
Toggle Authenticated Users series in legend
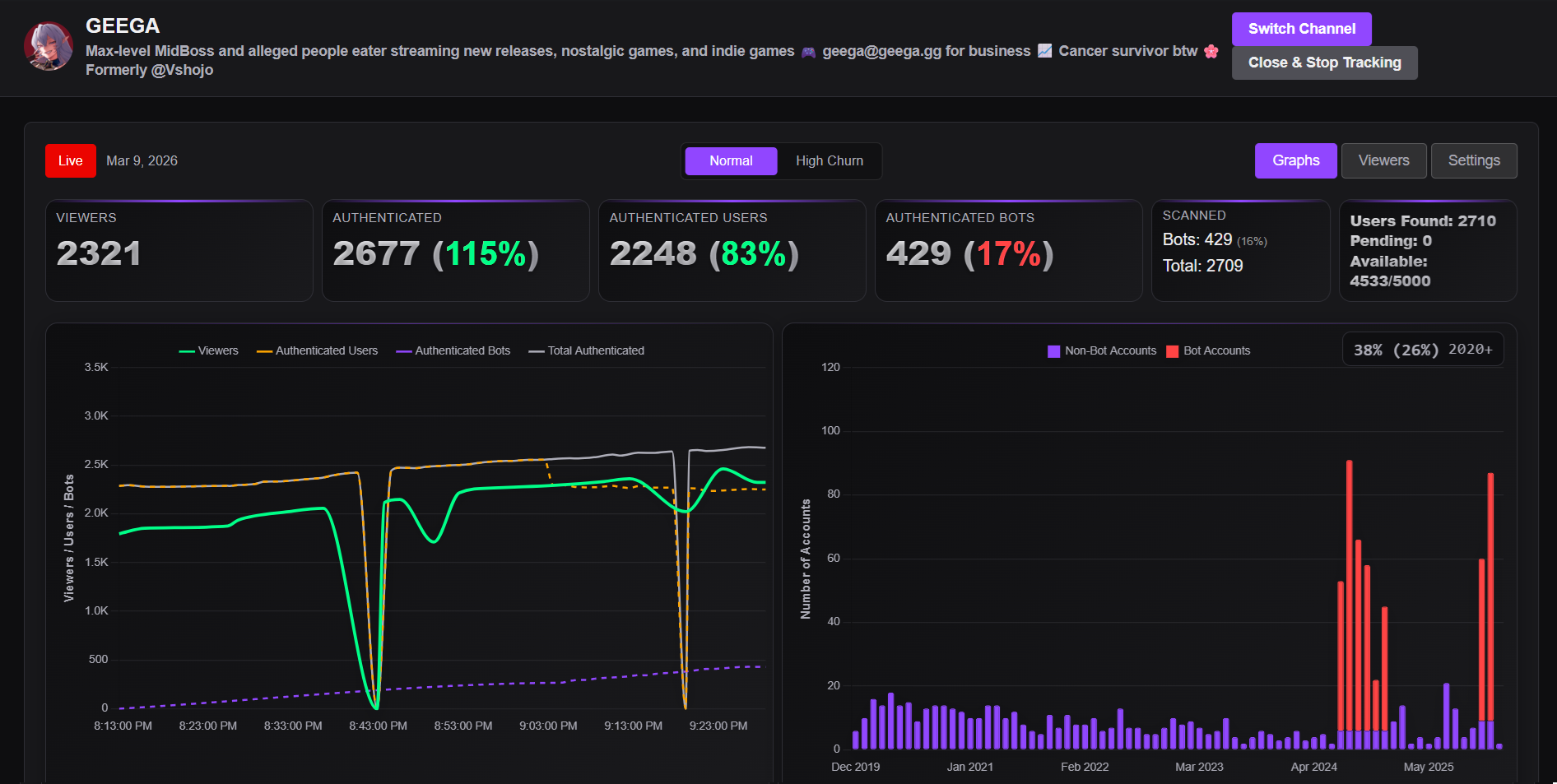point(318,350)
